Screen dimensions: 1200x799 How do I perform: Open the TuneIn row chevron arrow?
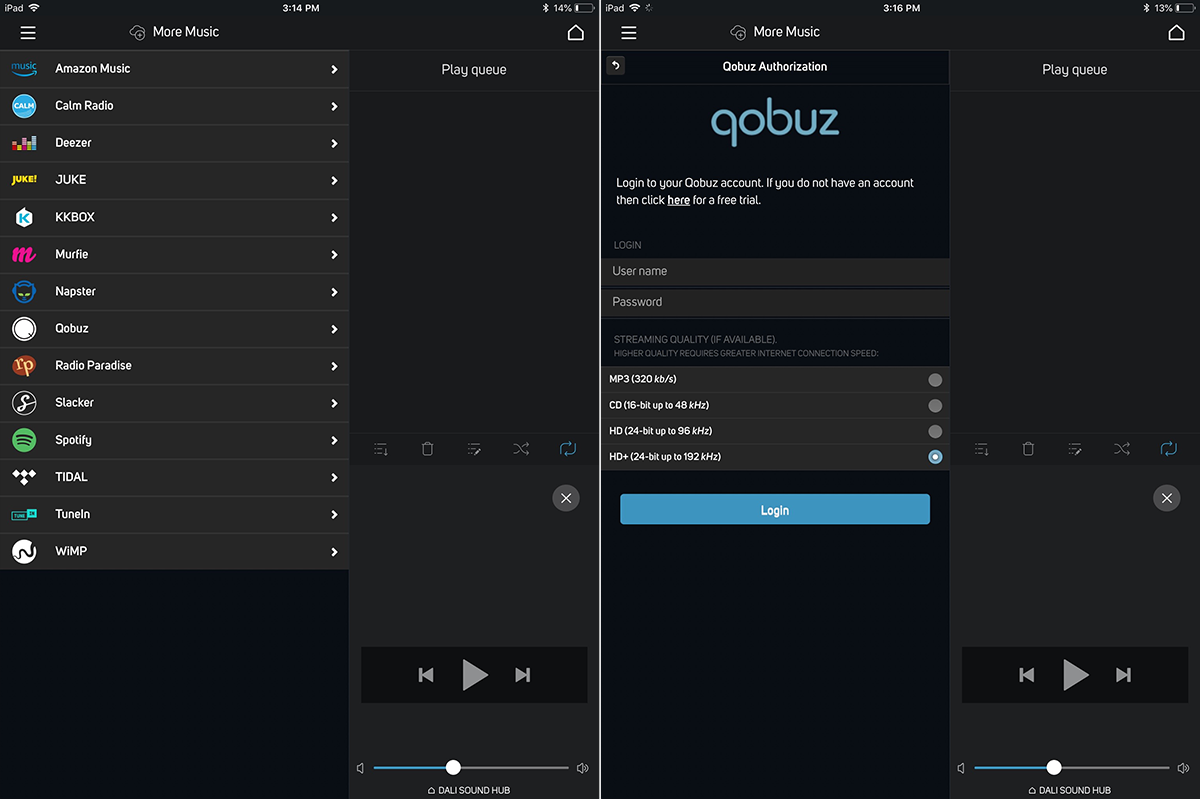click(334, 515)
